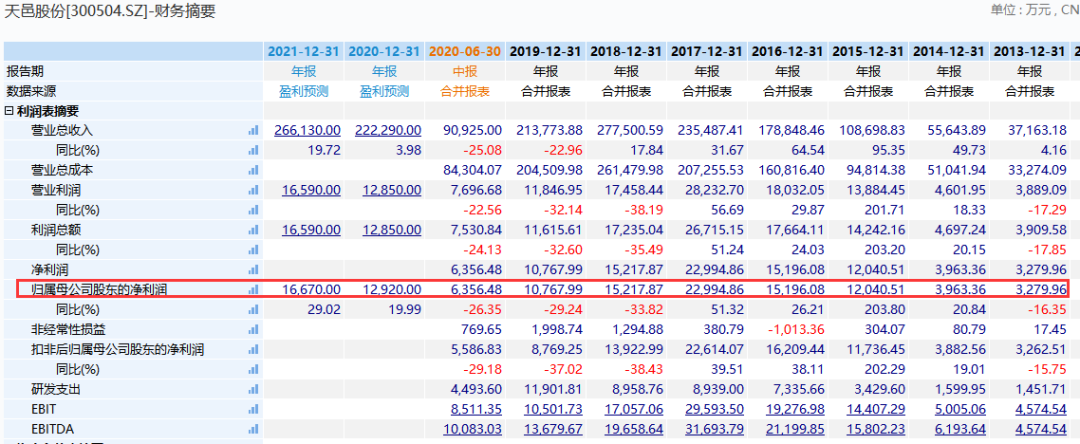Open chart icon for 扣非后归属母公司股东的净利润 row
The width and height of the screenshot is (1080, 444).
[253, 350]
